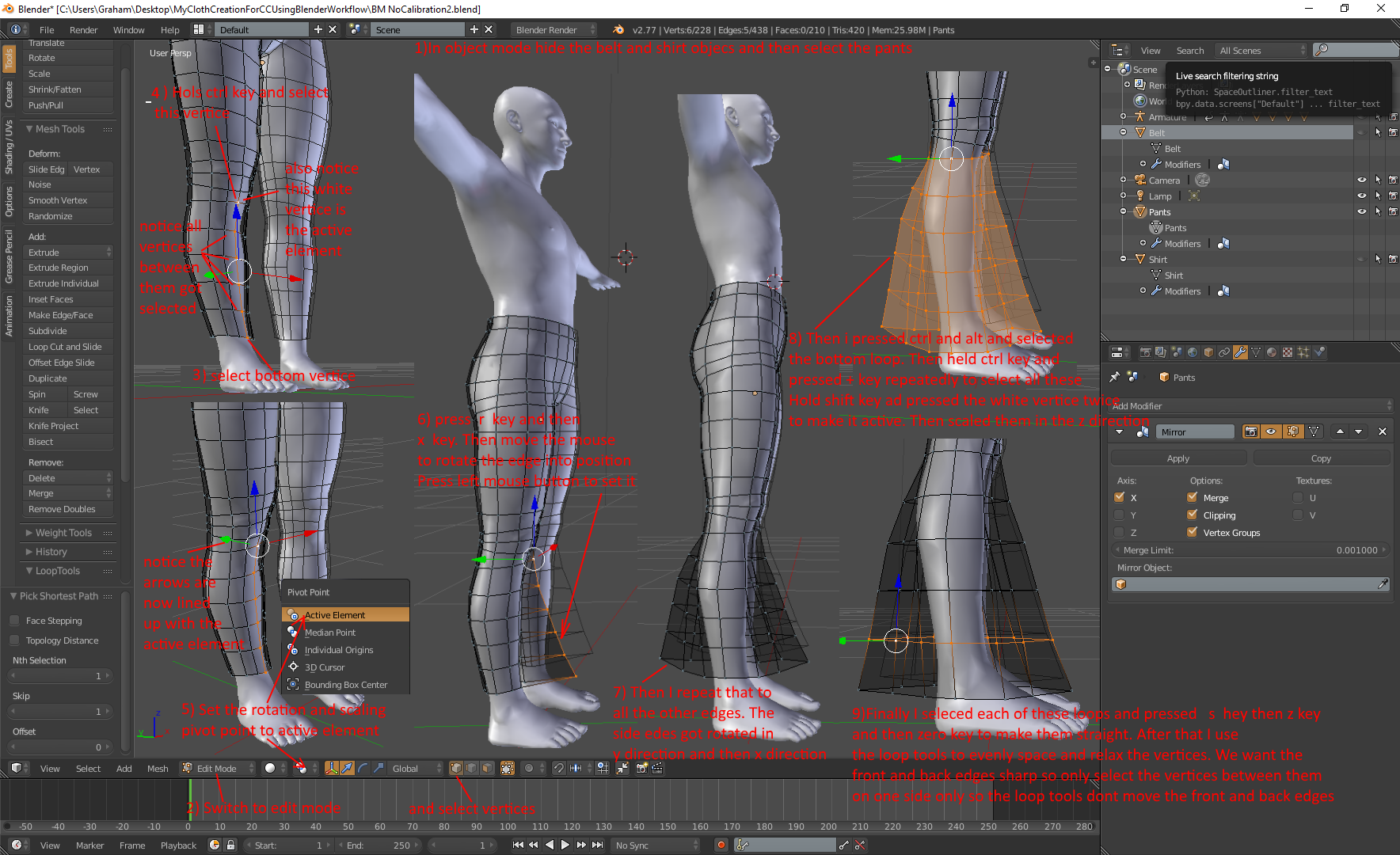Toggle limit selection to visible button
The height and width of the screenshot is (855, 1400).
[x=508, y=768]
